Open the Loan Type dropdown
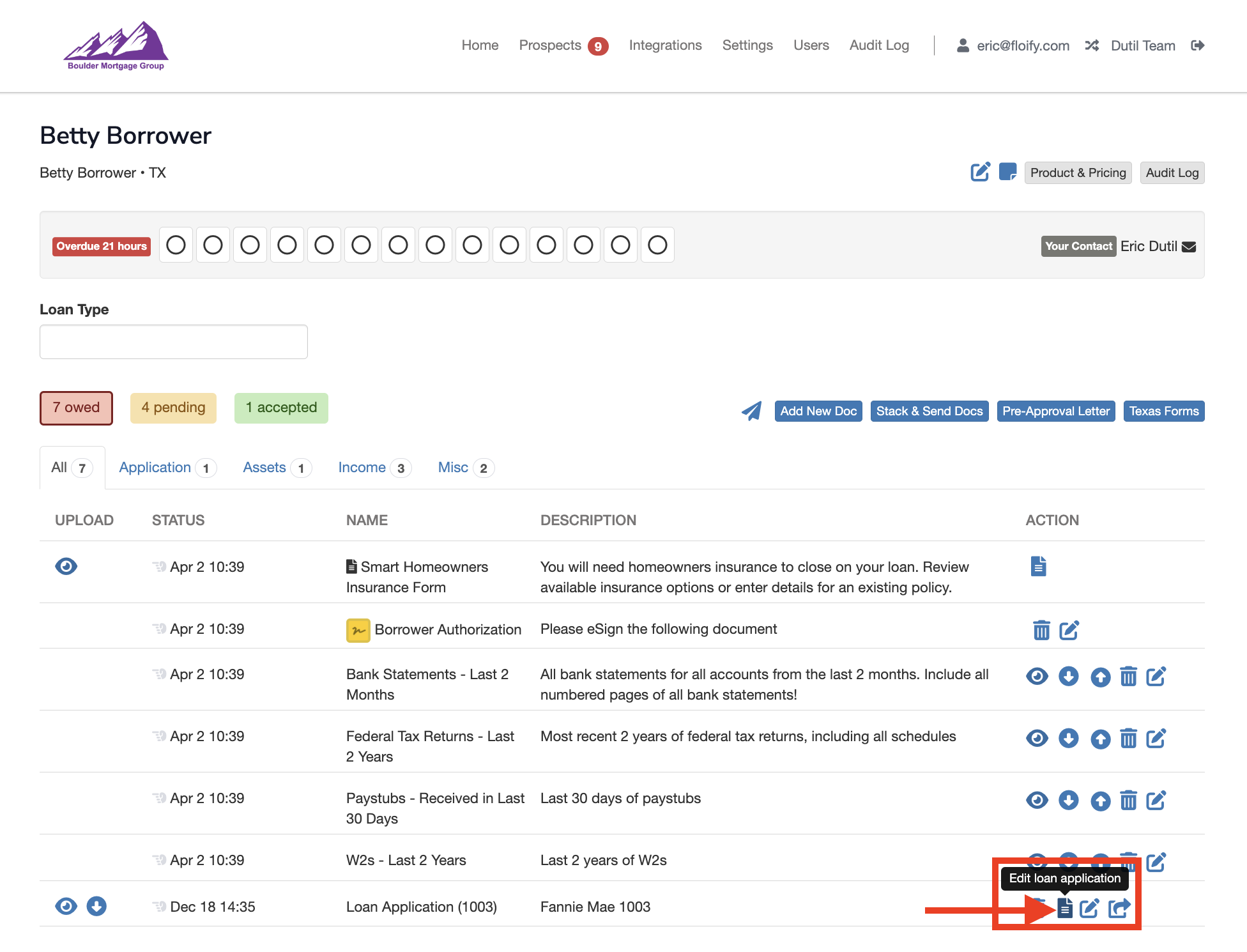Image resolution: width=1247 pixels, height=952 pixels. tap(173, 341)
